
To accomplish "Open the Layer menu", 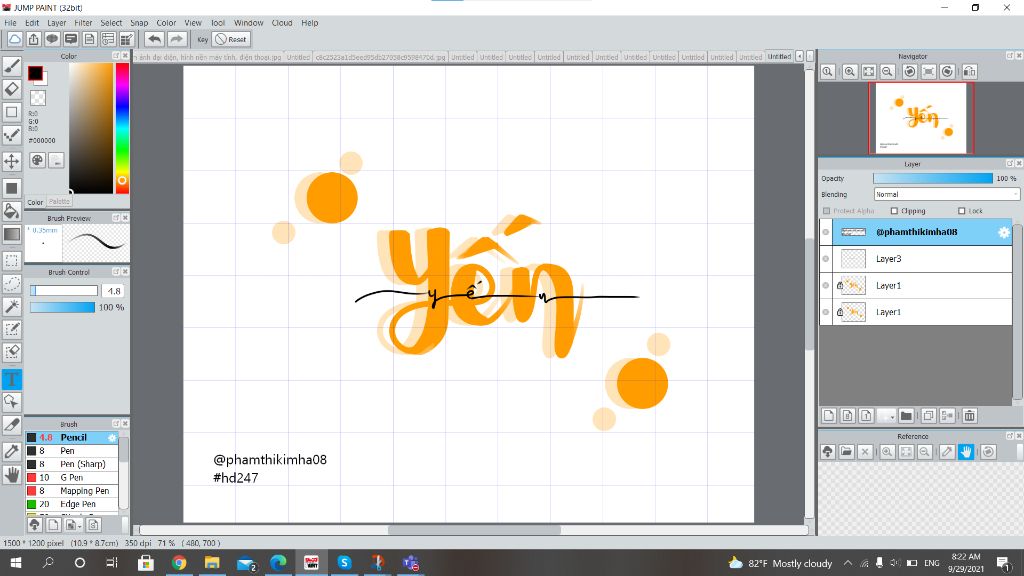I will click(57, 23).
